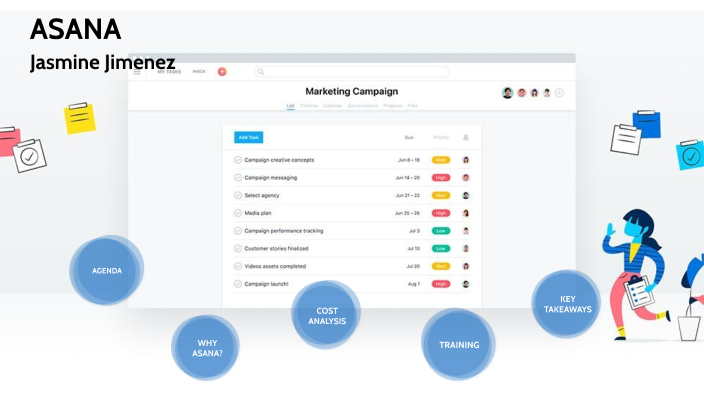The image size is (704, 396).
Task: Click the 'Select agency' task name
Action: point(262,195)
